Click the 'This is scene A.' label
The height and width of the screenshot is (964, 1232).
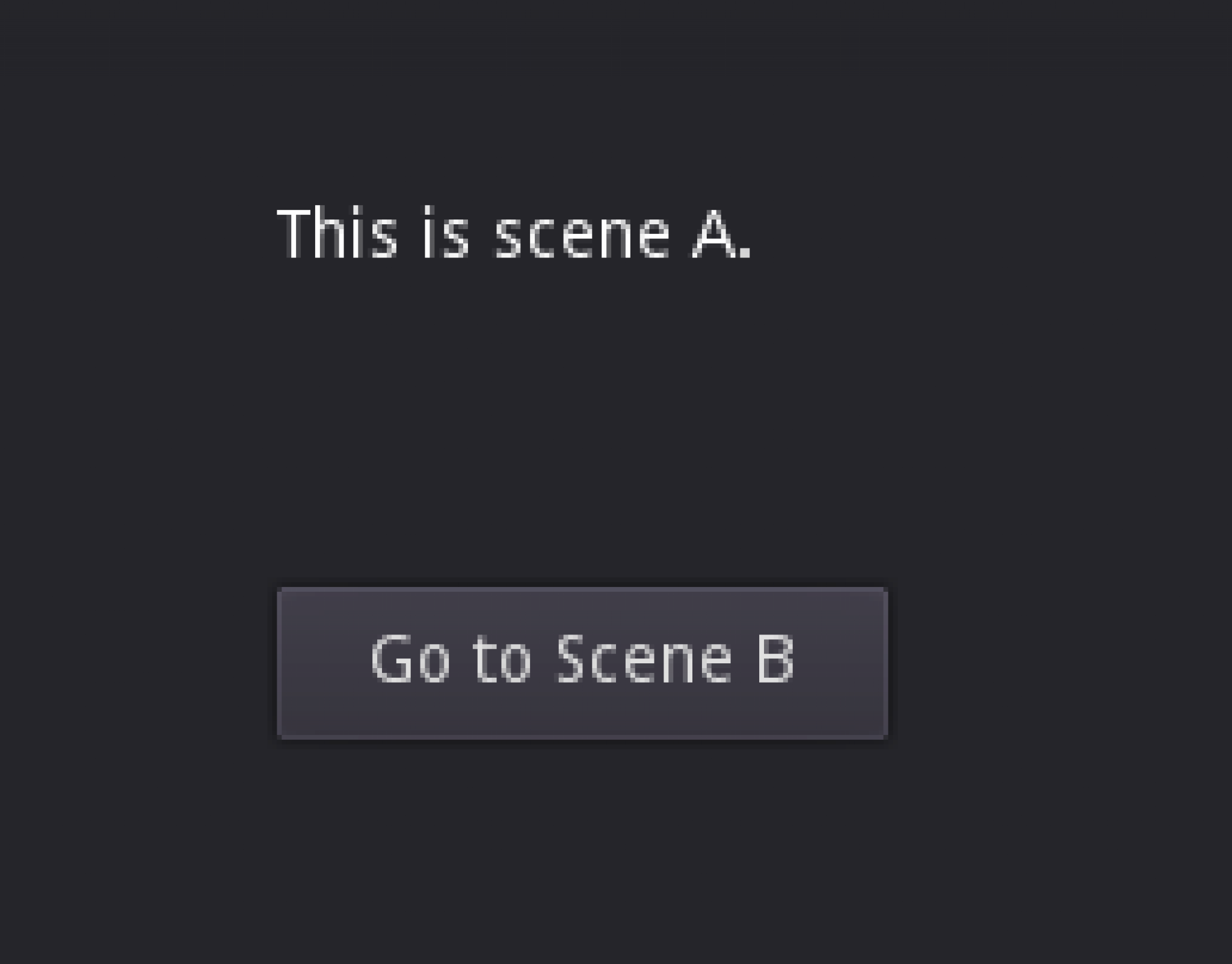(513, 233)
